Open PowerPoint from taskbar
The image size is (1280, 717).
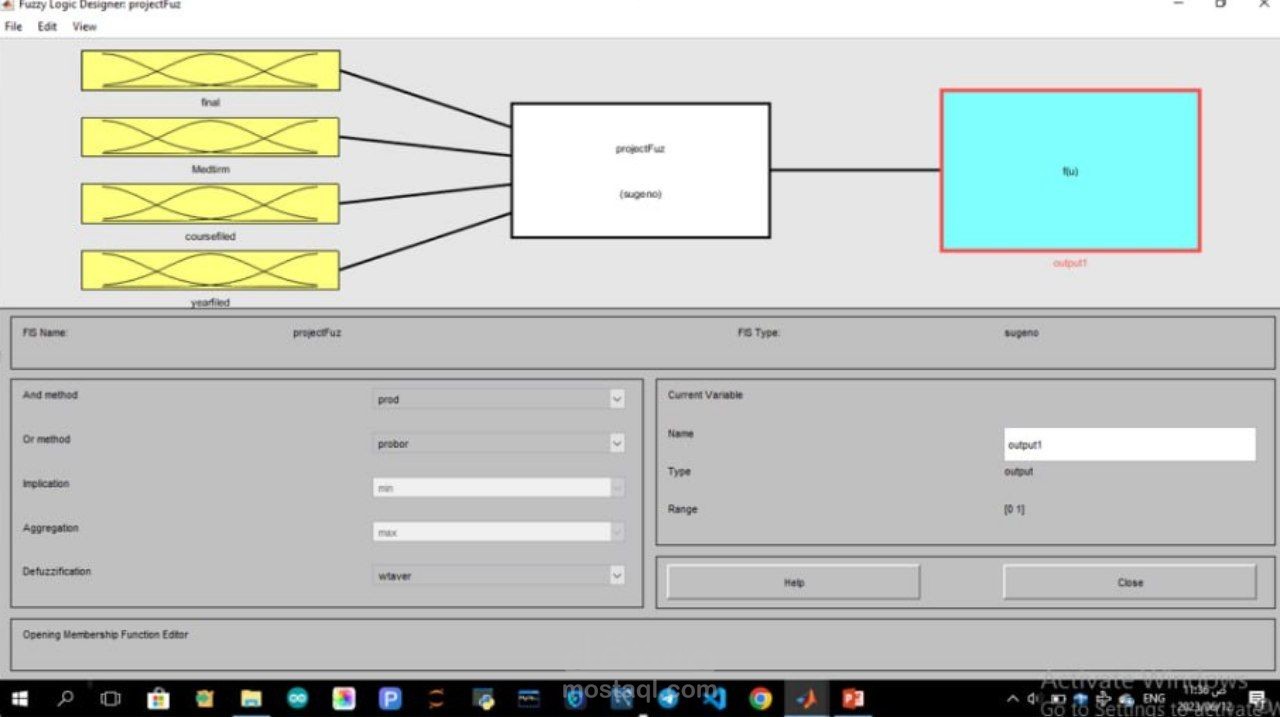[853, 698]
